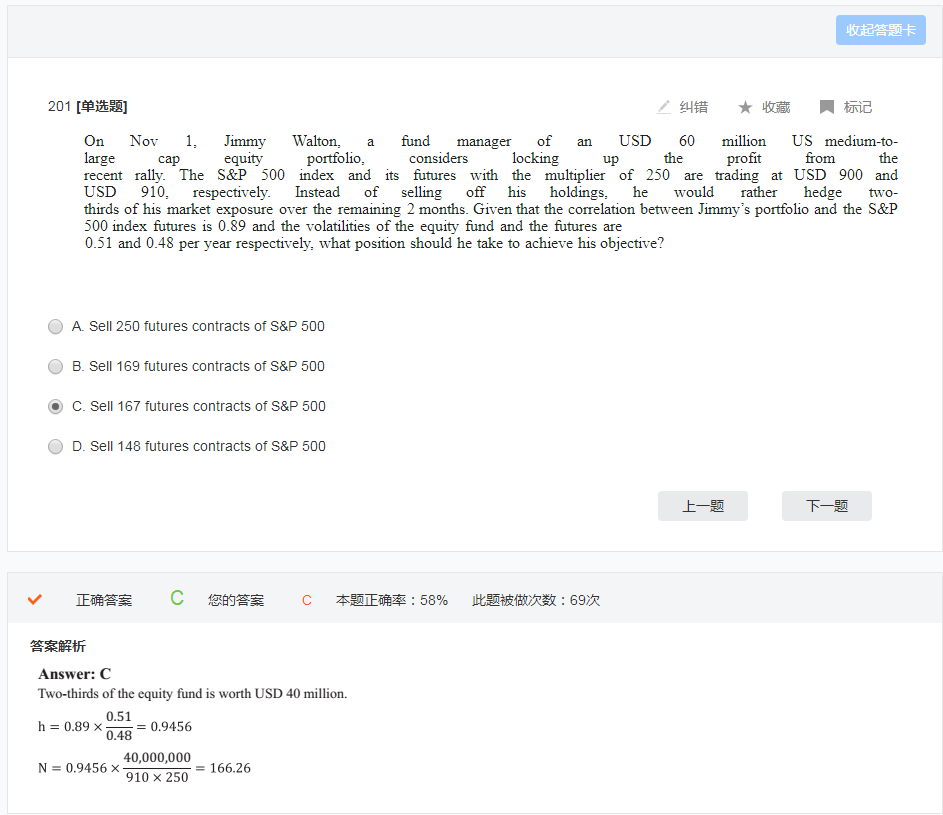
Task: Choose option B radio button
Action: pyautogui.click(x=56, y=367)
